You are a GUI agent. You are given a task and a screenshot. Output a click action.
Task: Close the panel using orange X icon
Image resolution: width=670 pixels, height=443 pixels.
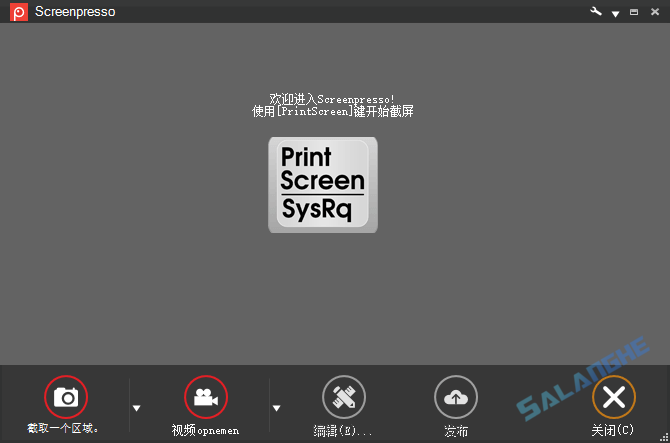(614, 397)
